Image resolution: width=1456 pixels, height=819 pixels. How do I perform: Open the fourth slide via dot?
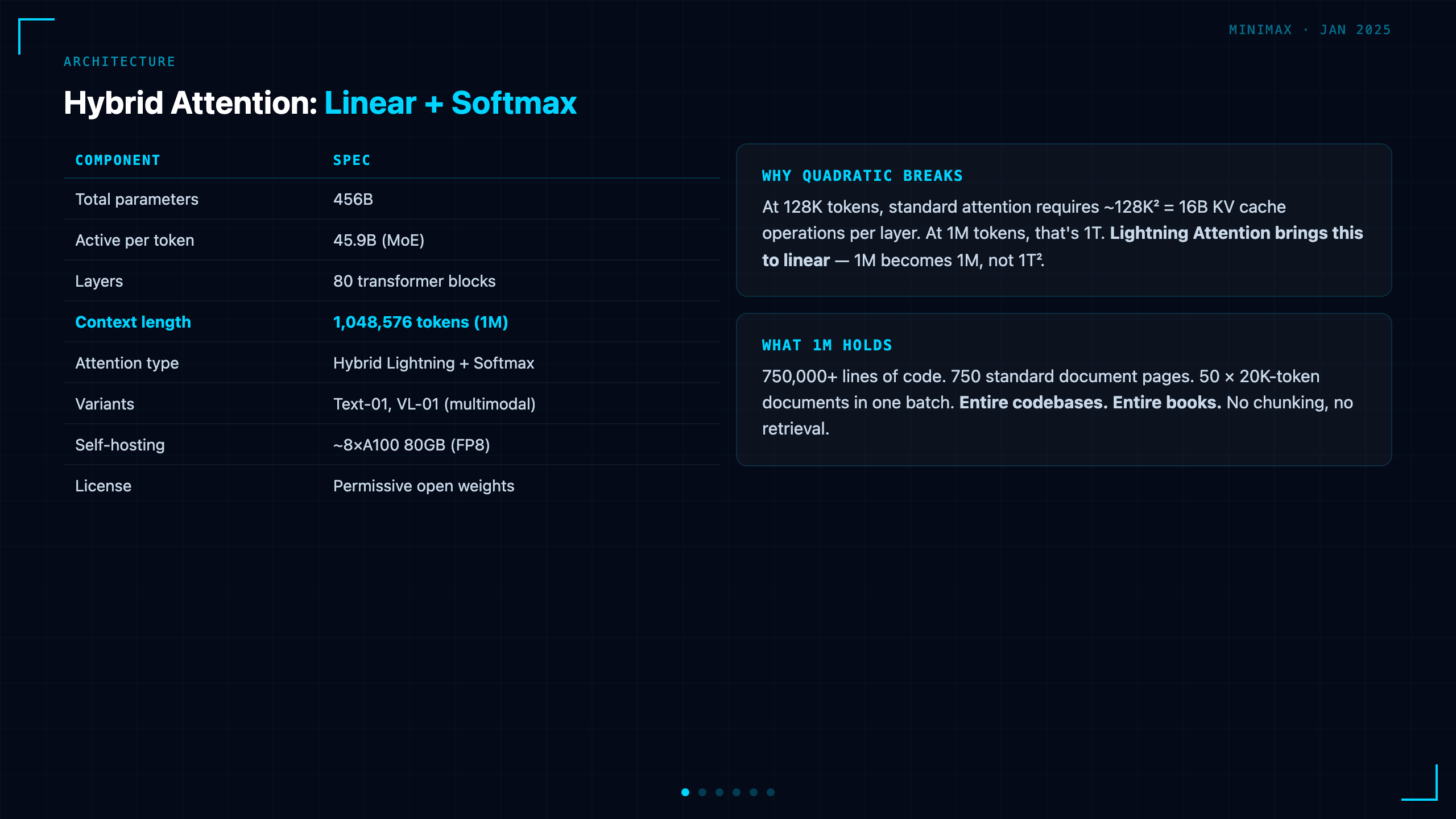pyautogui.click(x=737, y=792)
